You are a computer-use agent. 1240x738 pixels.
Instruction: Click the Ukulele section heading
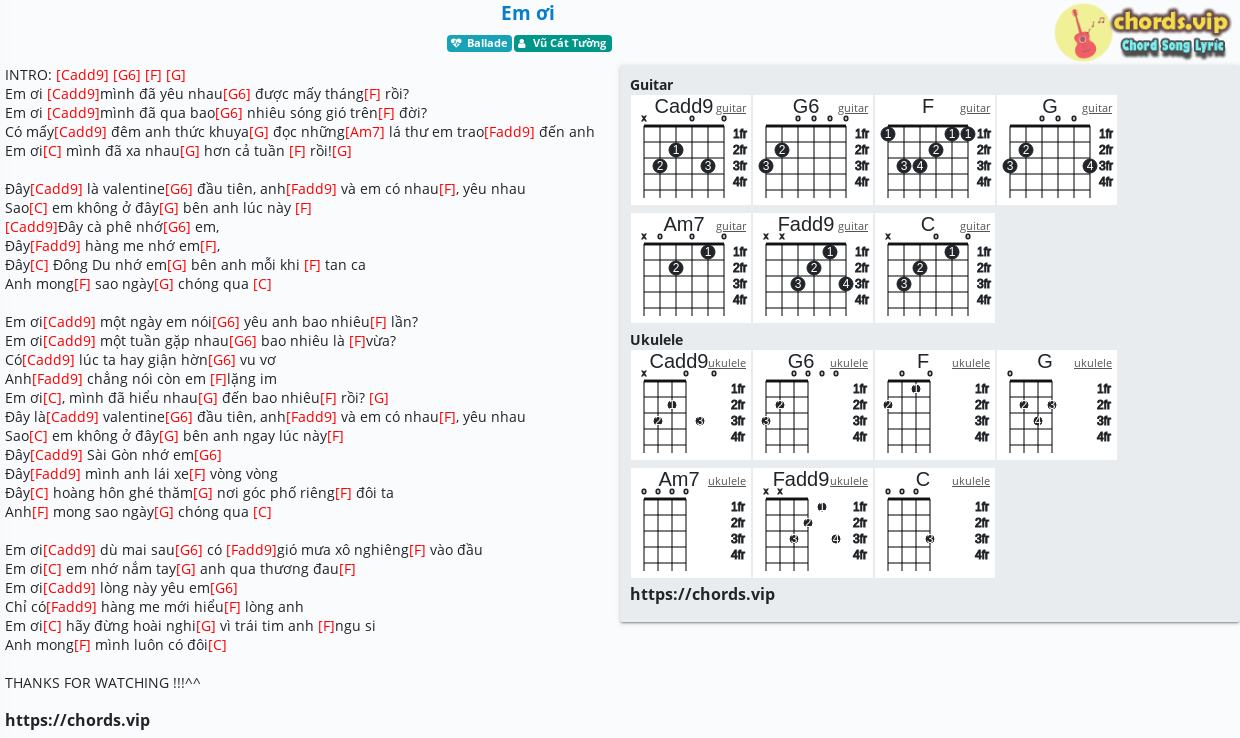pos(656,340)
